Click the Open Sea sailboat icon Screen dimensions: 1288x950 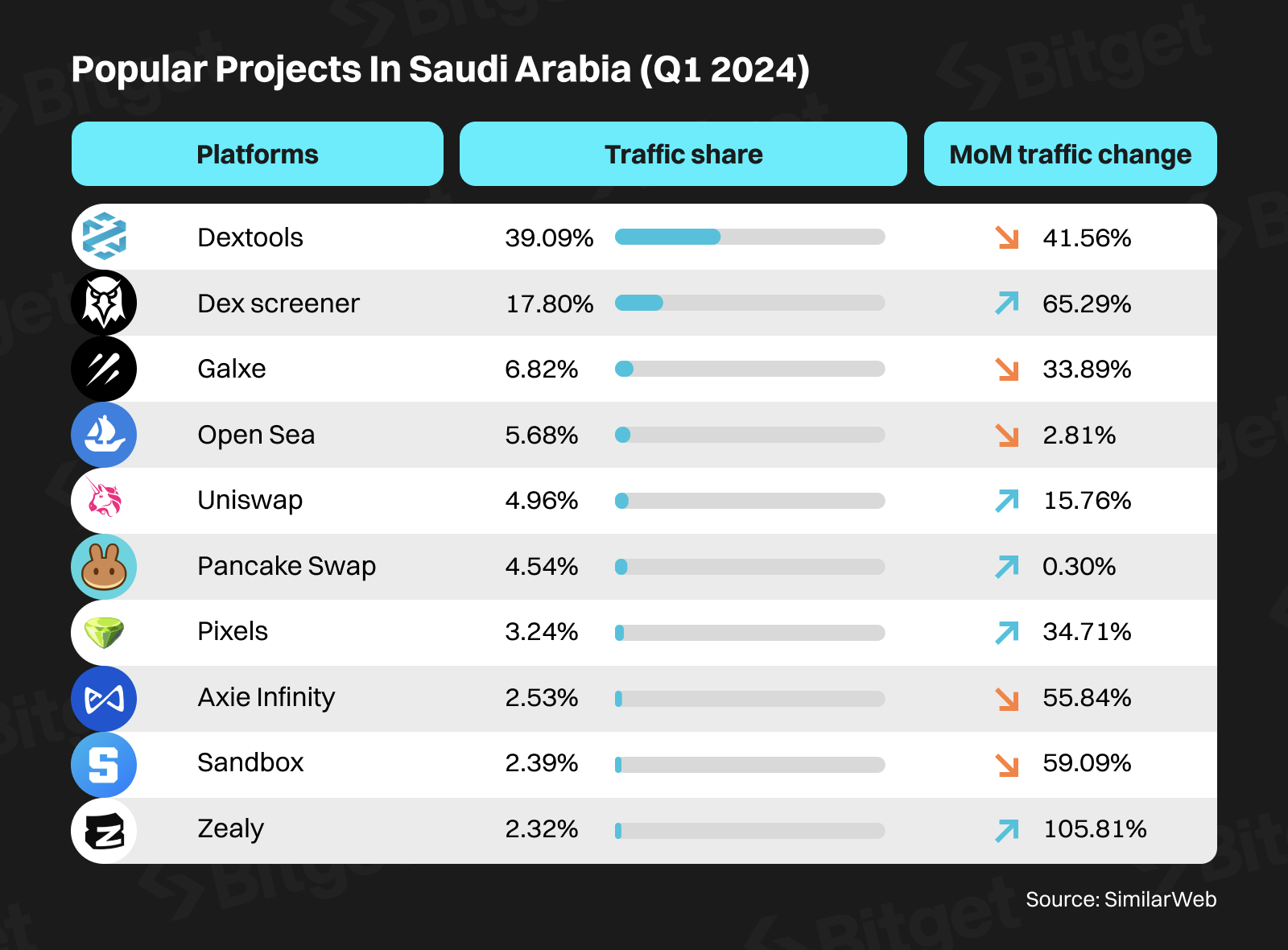pyautogui.click(x=104, y=435)
